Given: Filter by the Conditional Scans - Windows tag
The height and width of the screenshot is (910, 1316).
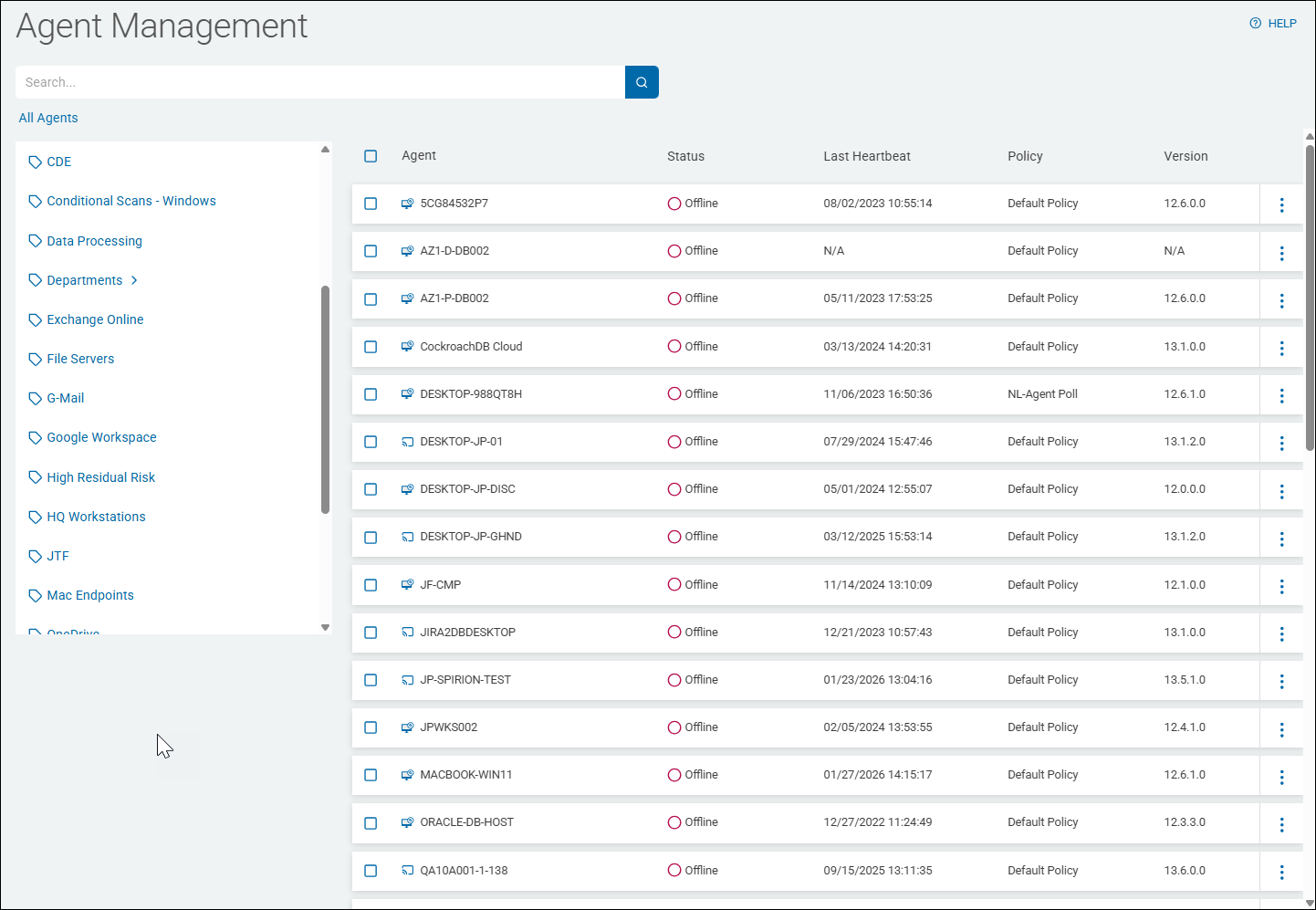Looking at the screenshot, I should 131,201.
